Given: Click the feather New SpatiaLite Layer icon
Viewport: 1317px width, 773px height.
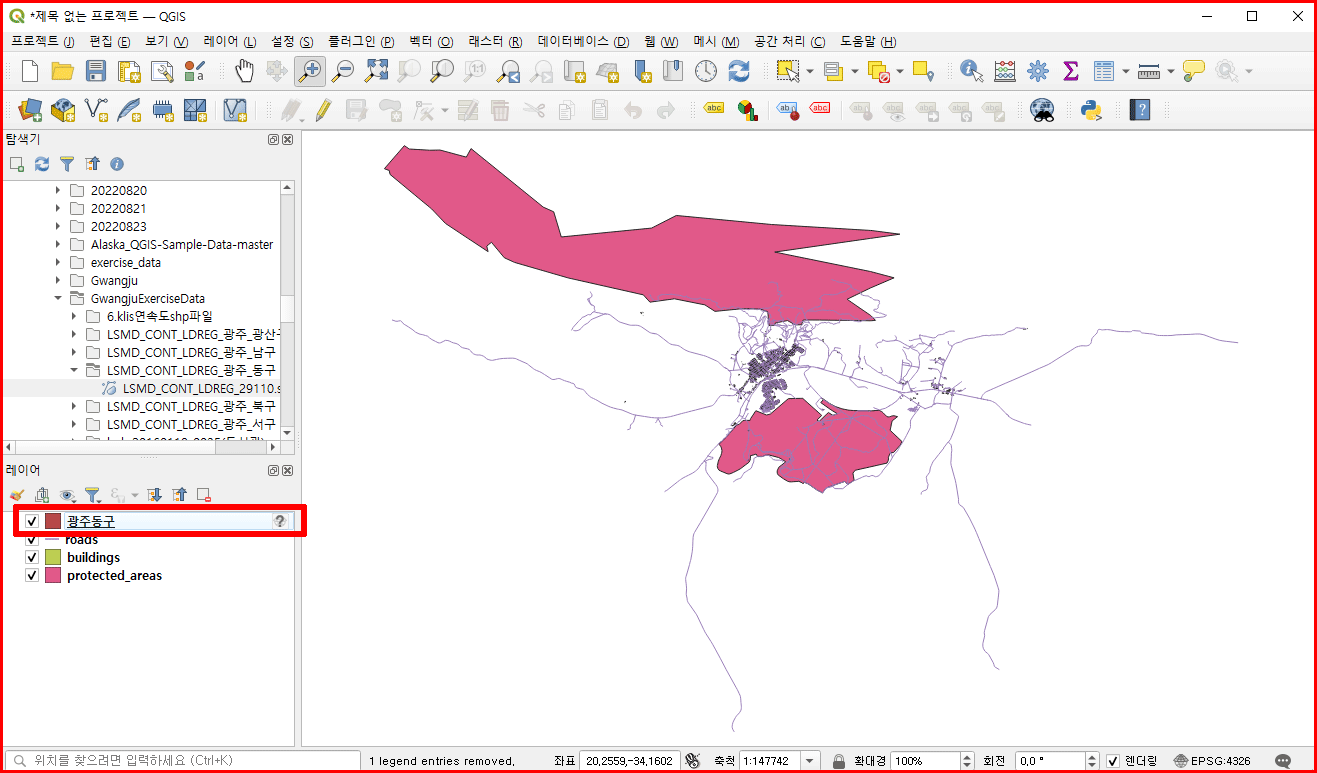Looking at the screenshot, I should point(129,110).
